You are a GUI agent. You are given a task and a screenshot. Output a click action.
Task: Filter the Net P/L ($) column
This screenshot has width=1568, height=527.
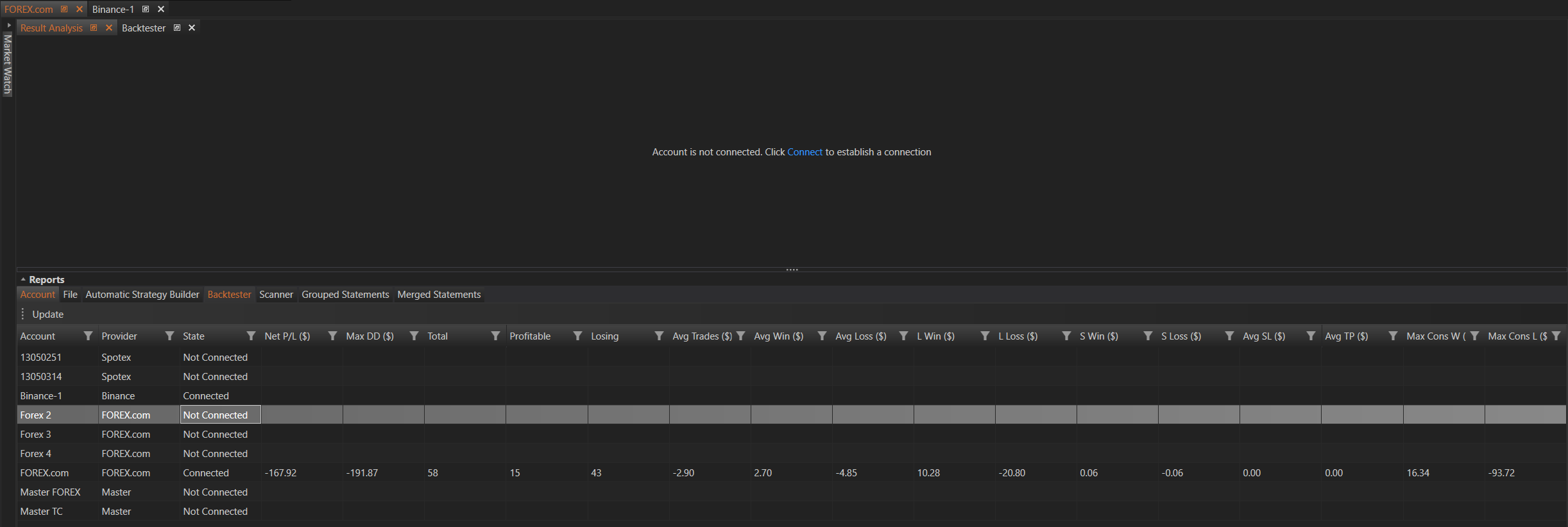332,336
